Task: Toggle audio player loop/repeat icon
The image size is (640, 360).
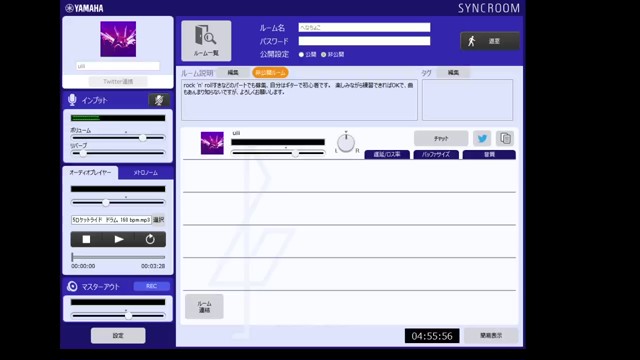Action: pyautogui.click(x=150, y=239)
